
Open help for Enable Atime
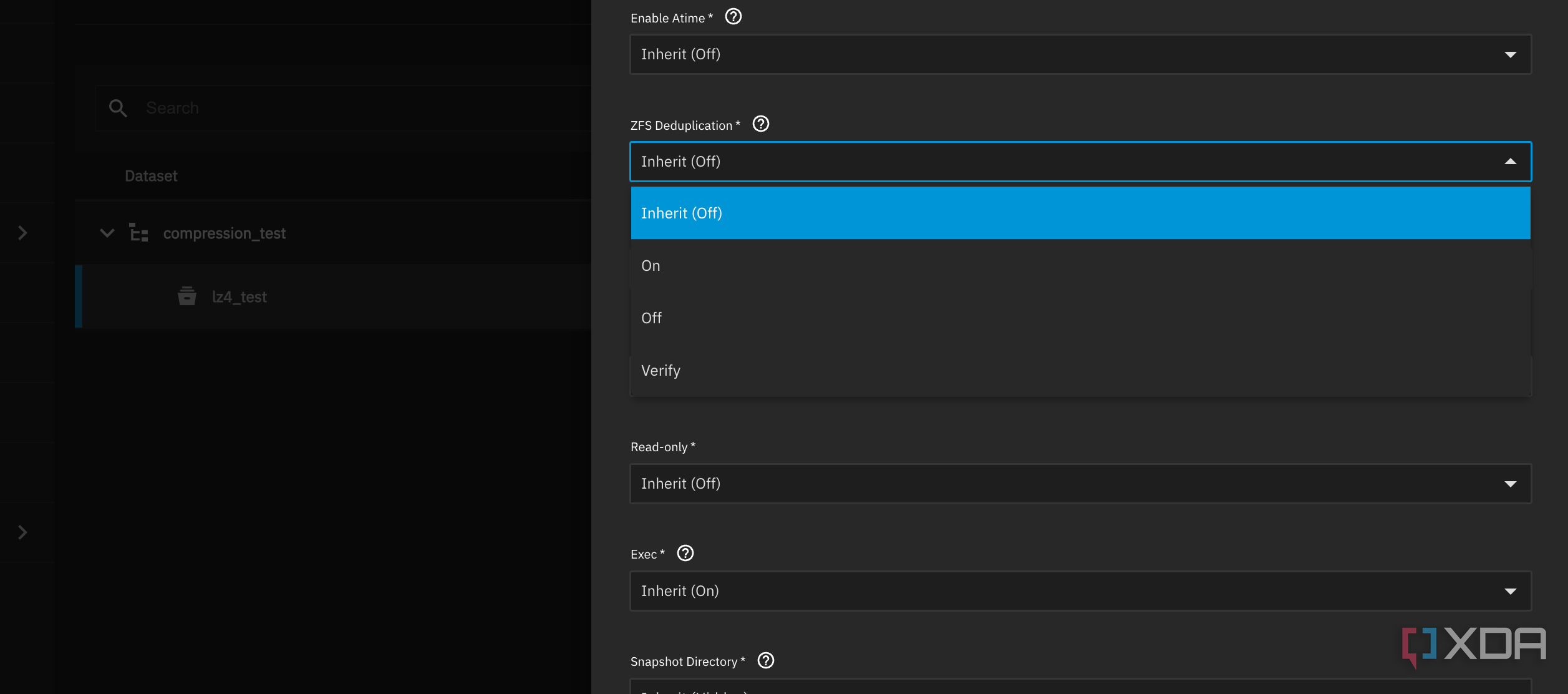(x=733, y=17)
